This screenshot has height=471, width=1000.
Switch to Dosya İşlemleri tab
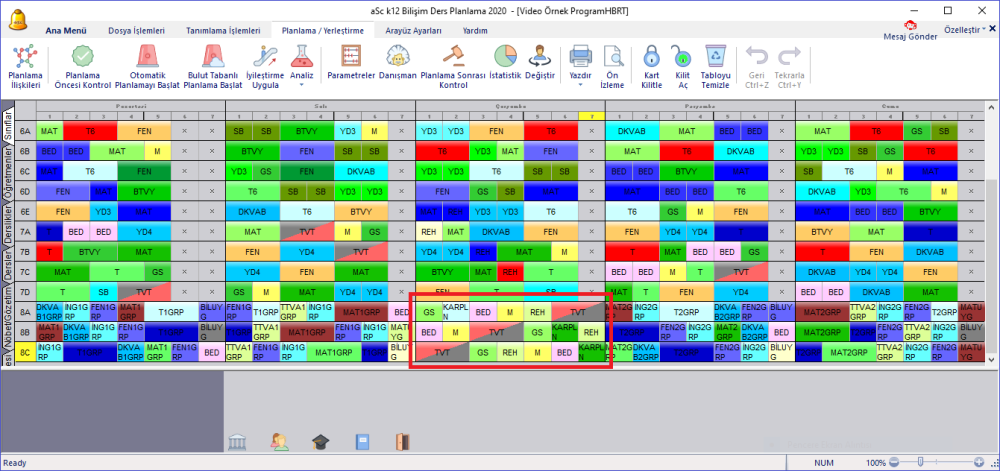pyautogui.click(x=136, y=31)
